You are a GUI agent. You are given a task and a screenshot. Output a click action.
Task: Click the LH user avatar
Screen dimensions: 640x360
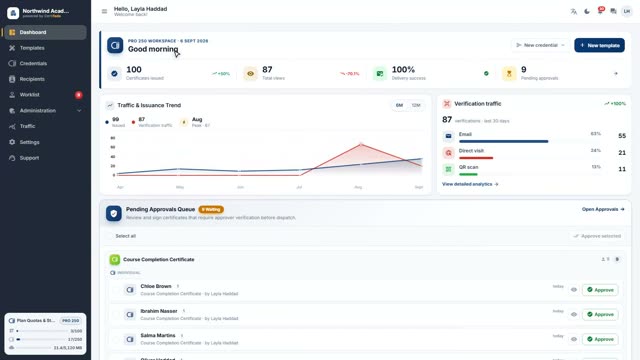pyautogui.click(x=627, y=11)
